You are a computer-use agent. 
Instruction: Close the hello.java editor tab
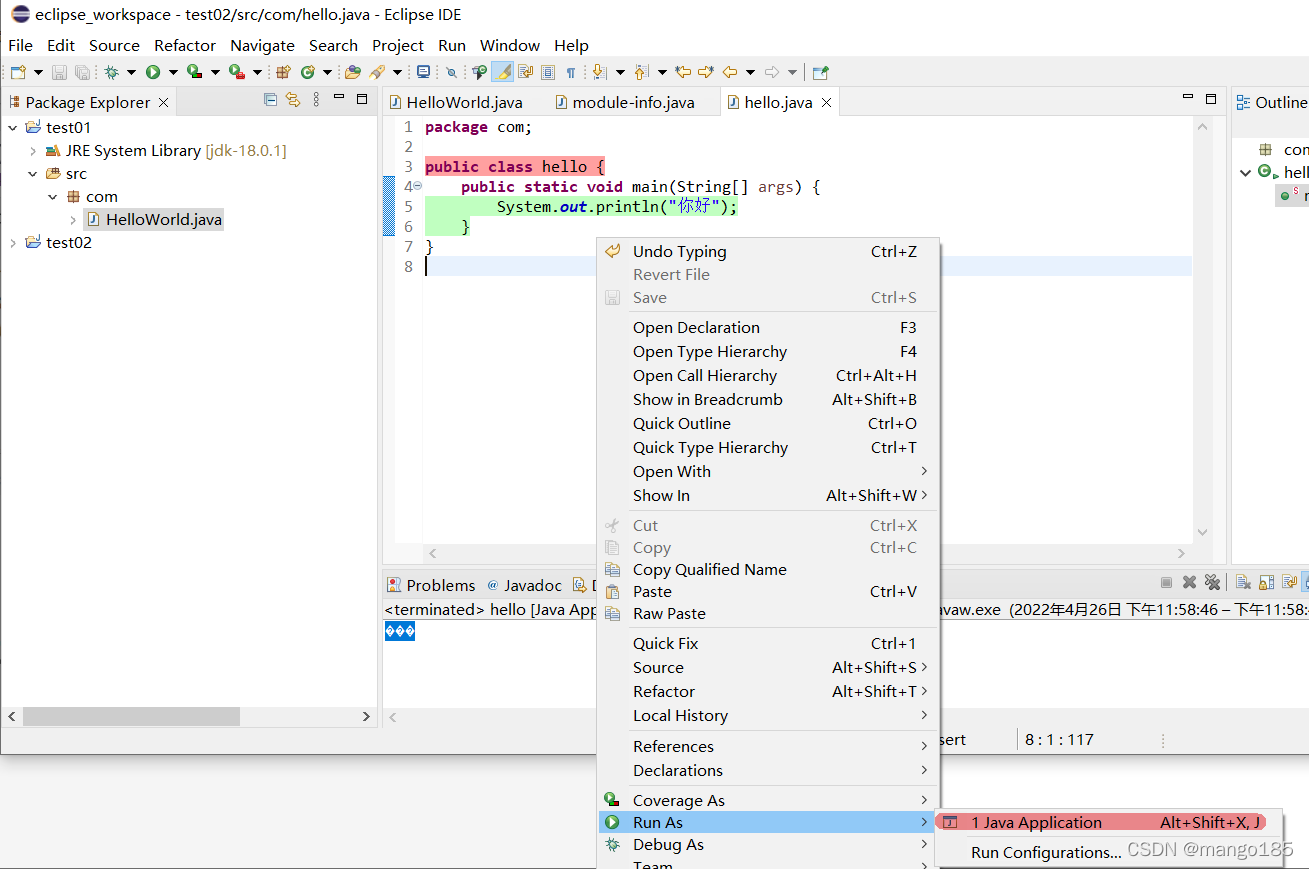coord(826,102)
